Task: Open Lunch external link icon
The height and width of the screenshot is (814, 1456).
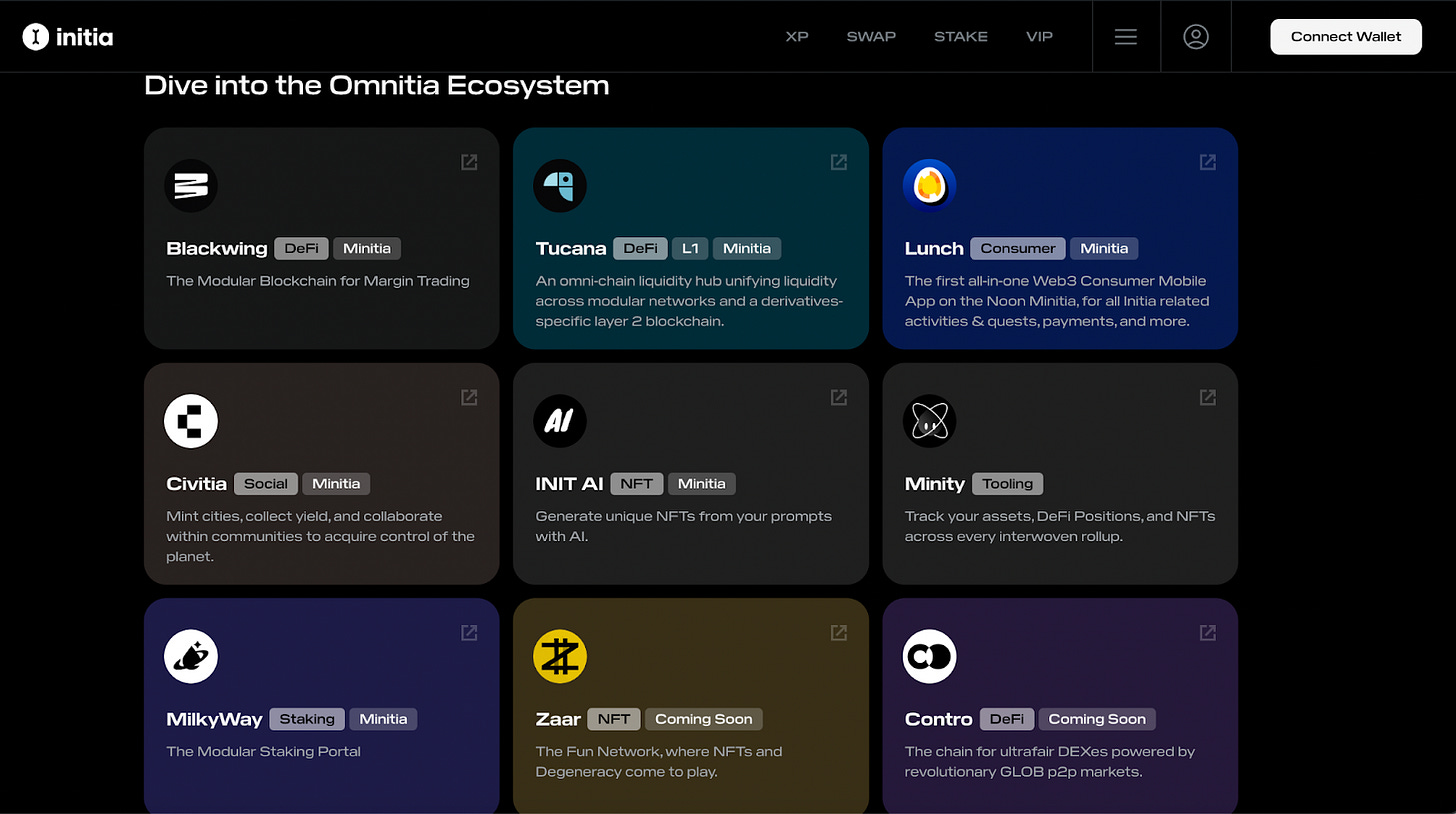Action: (1208, 162)
